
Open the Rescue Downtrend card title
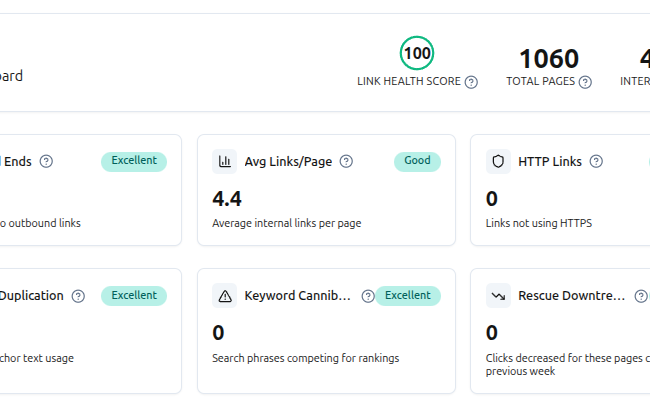point(571,296)
